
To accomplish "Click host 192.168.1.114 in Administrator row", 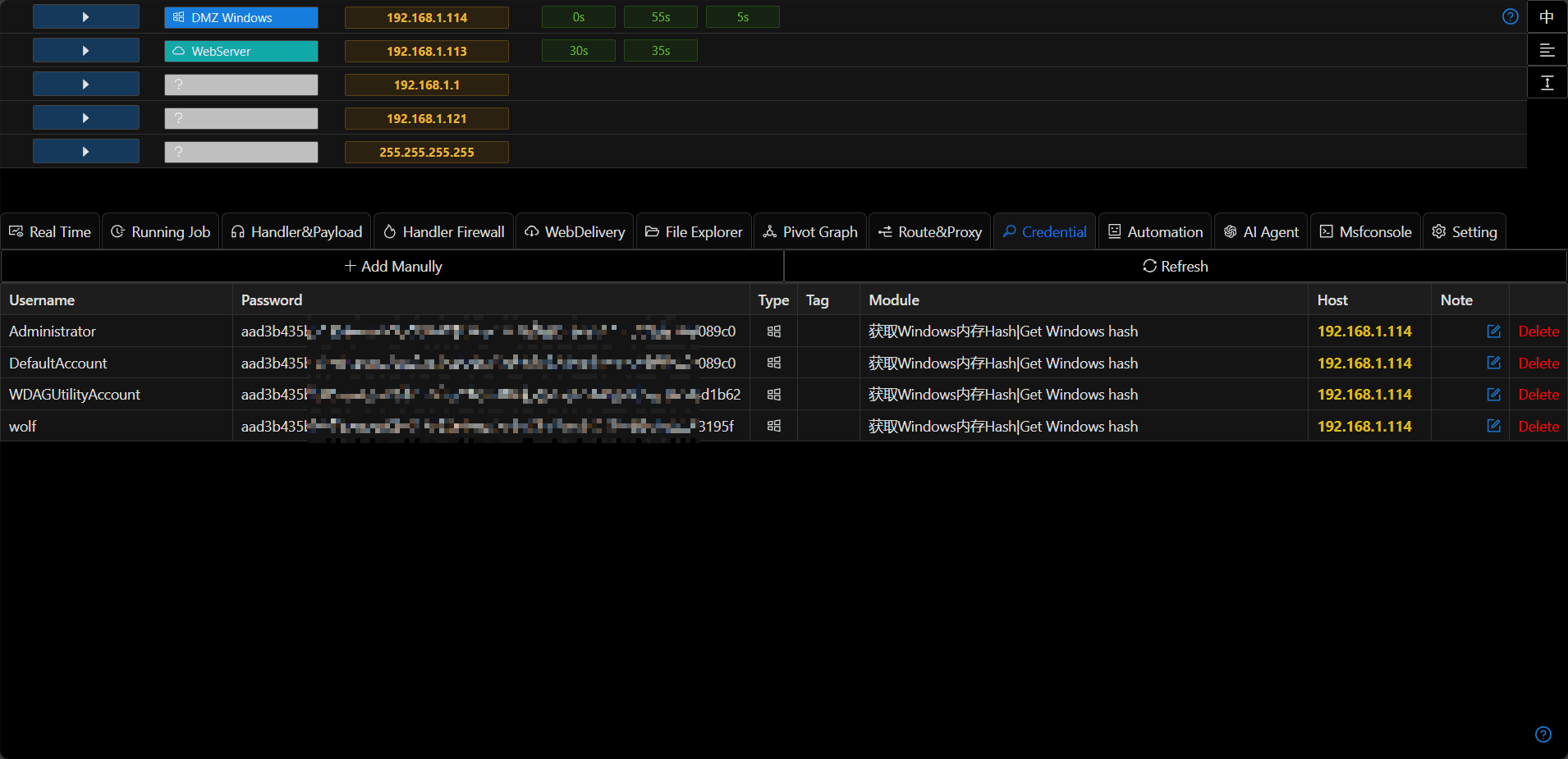I will pyautogui.click(x=1364, y=331).
